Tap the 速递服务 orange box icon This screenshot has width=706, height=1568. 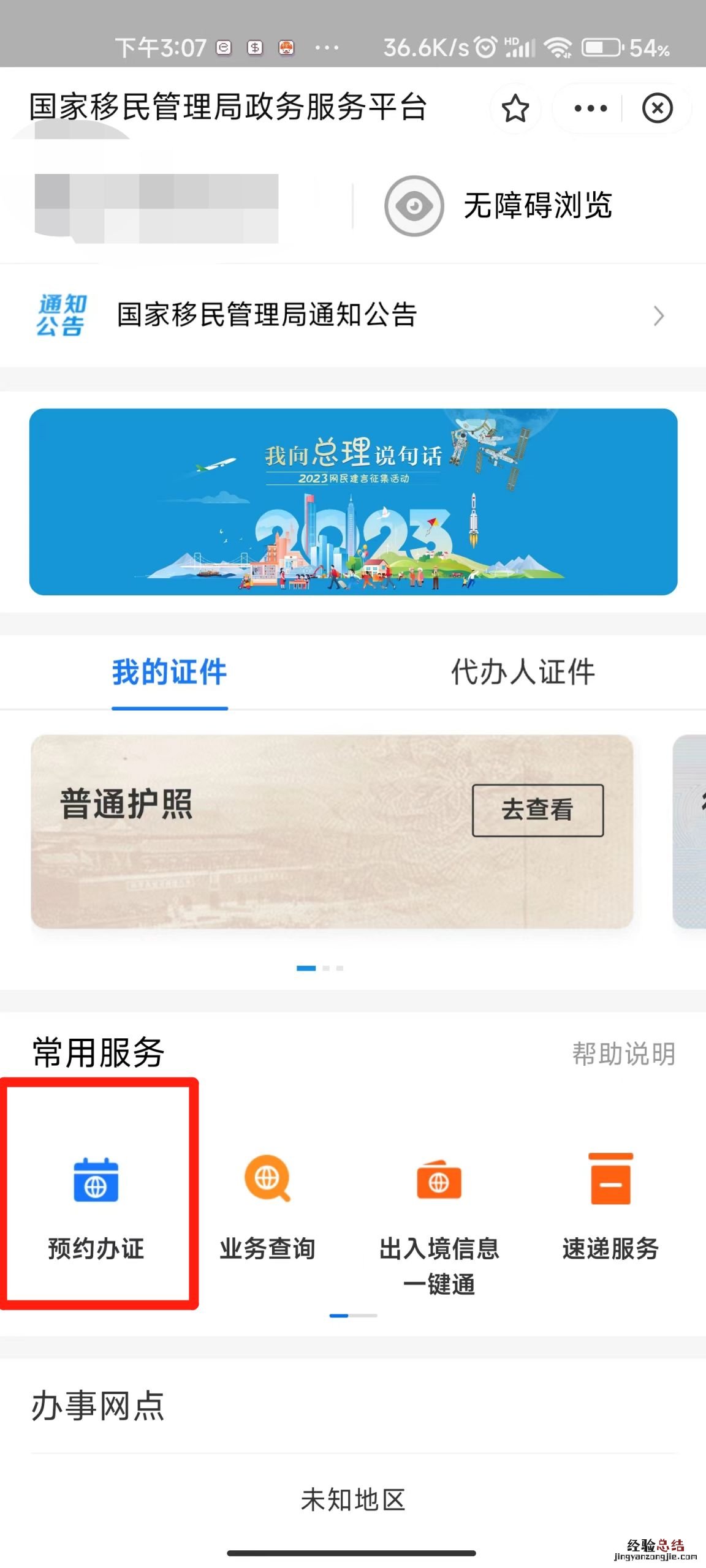(610, 1178)
